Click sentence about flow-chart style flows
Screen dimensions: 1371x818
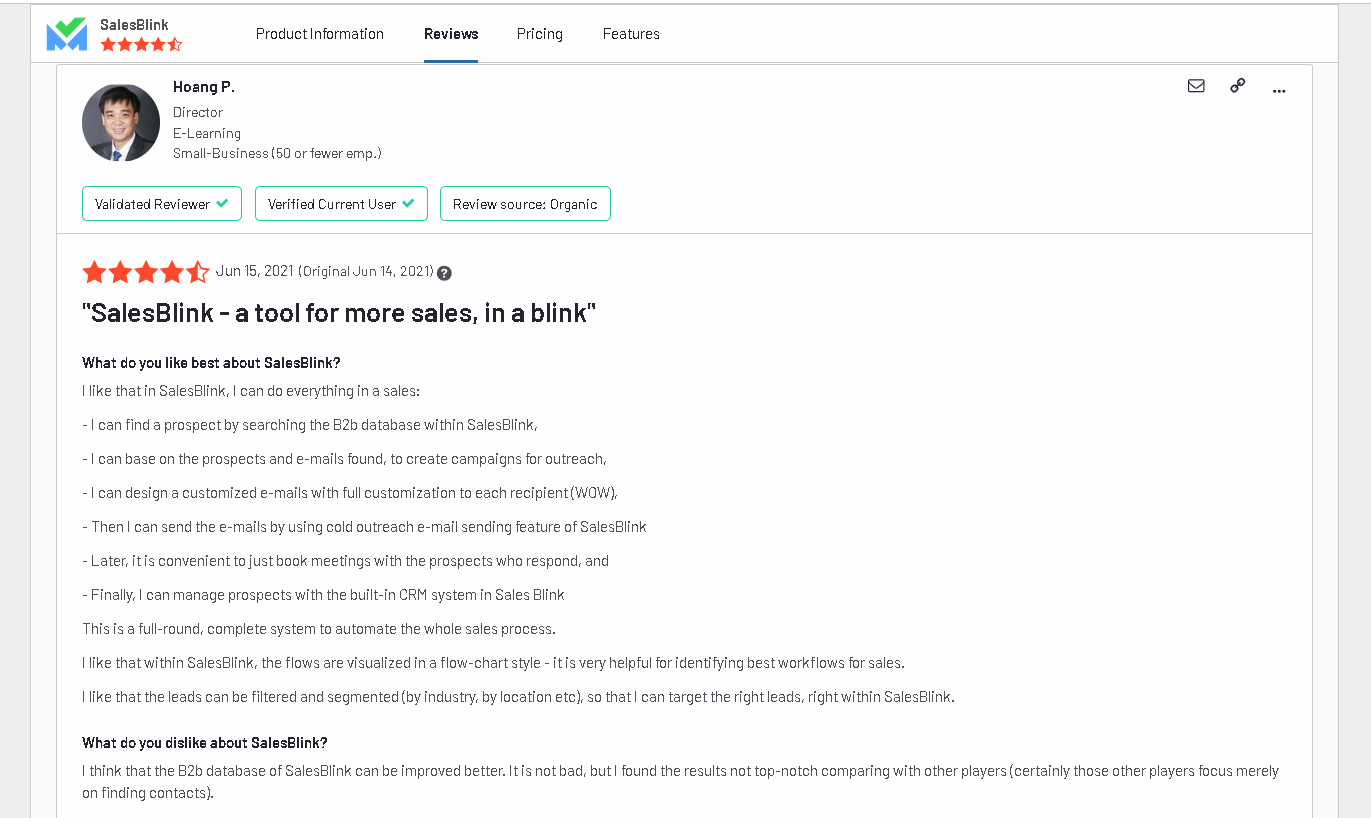pos(493,663)
